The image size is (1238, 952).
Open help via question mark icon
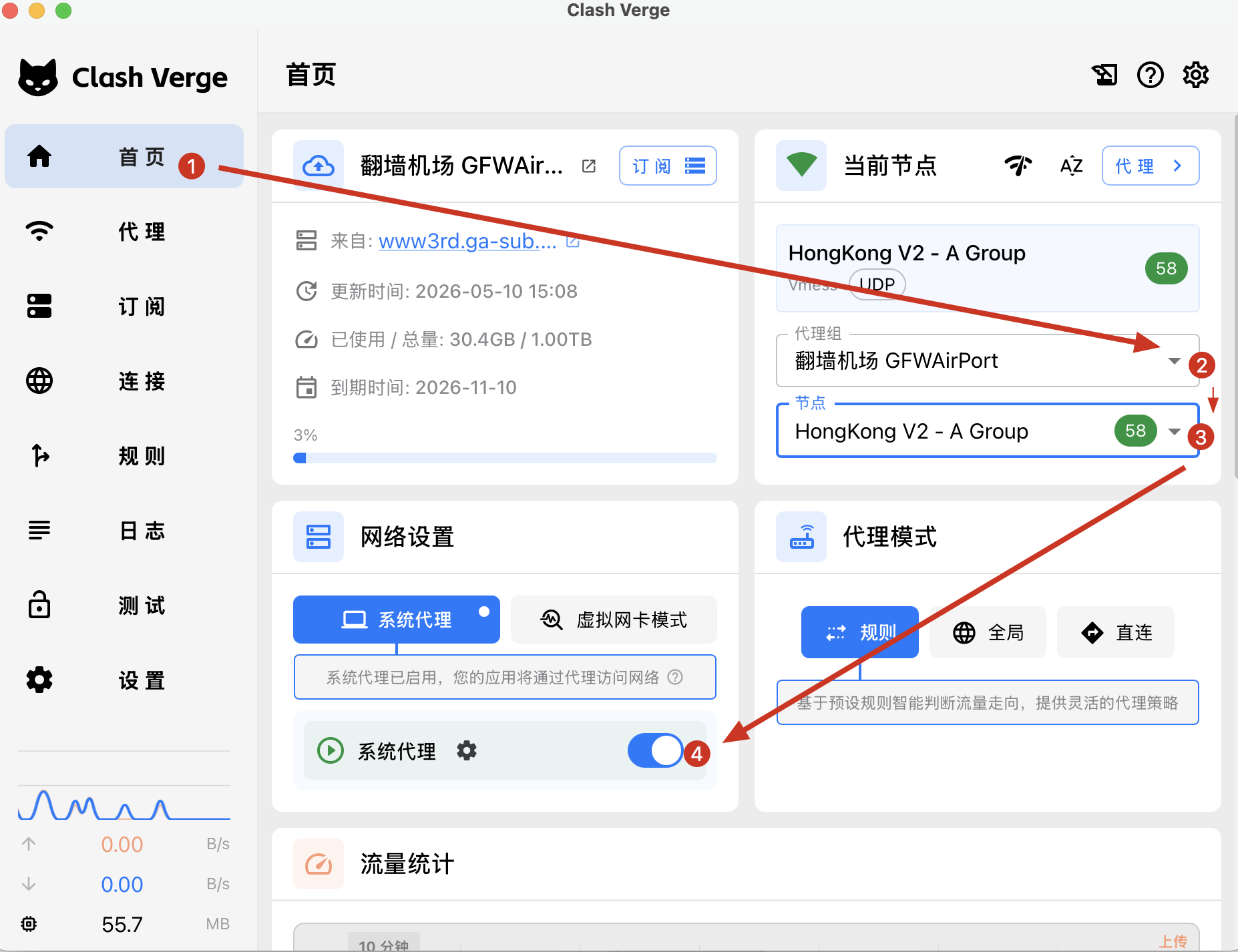coord(1150,75)
